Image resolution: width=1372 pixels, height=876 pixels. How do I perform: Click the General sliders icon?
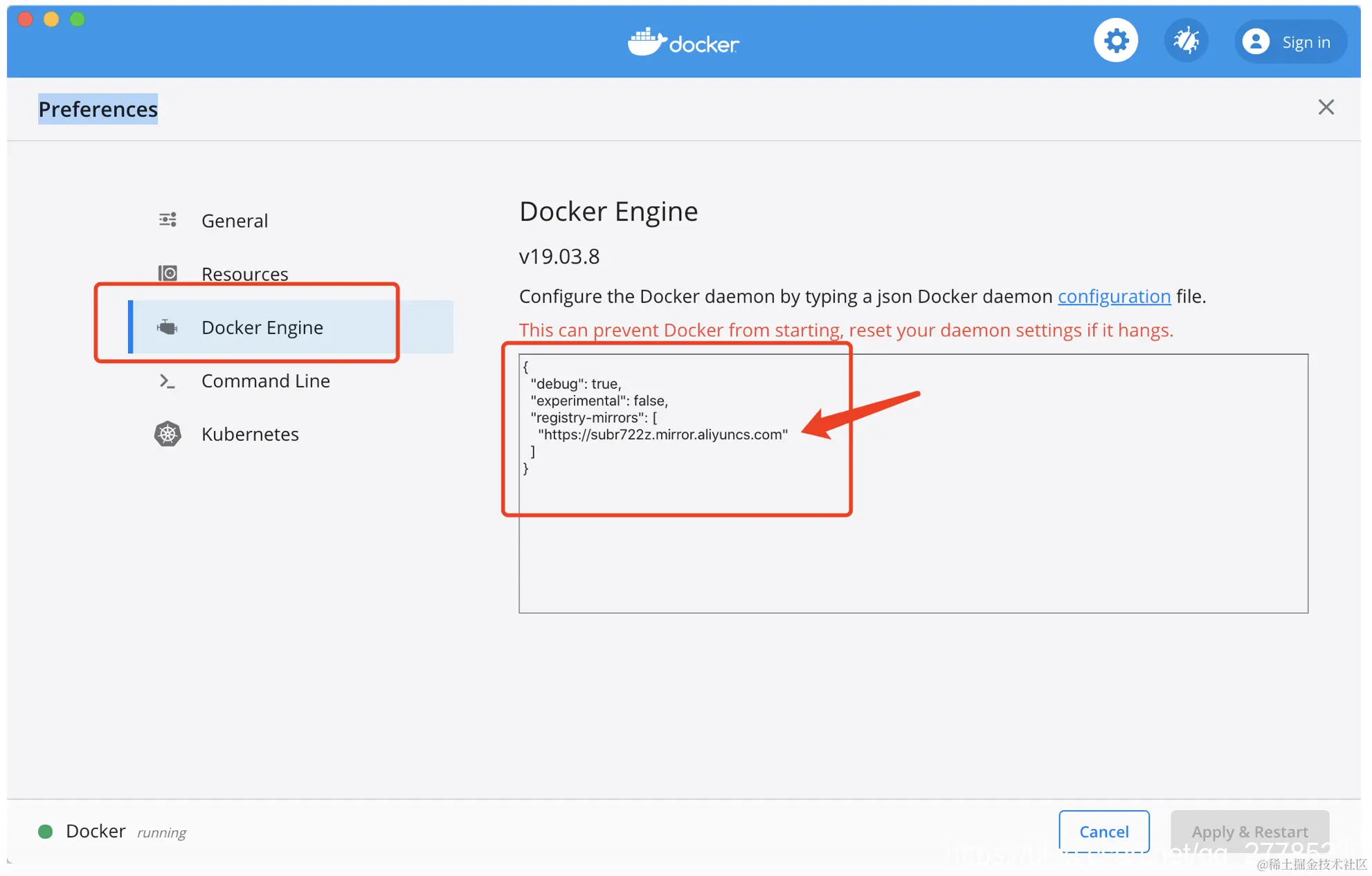click(x=168, y=220)
